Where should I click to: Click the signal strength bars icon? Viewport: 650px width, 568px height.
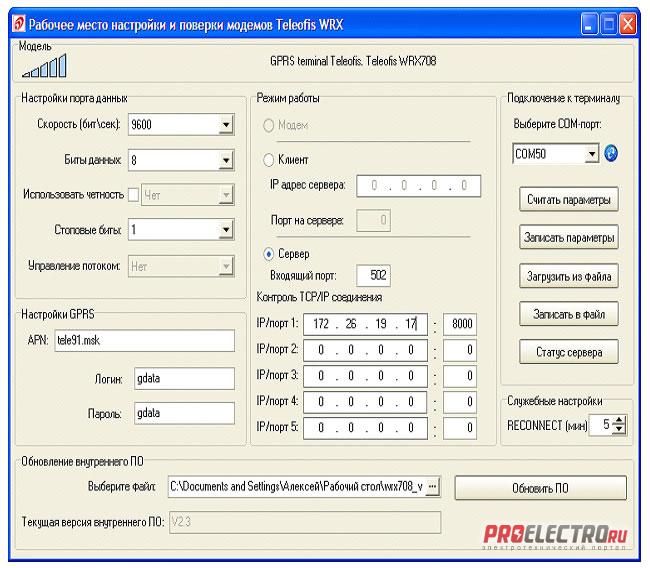coord(44,66)
